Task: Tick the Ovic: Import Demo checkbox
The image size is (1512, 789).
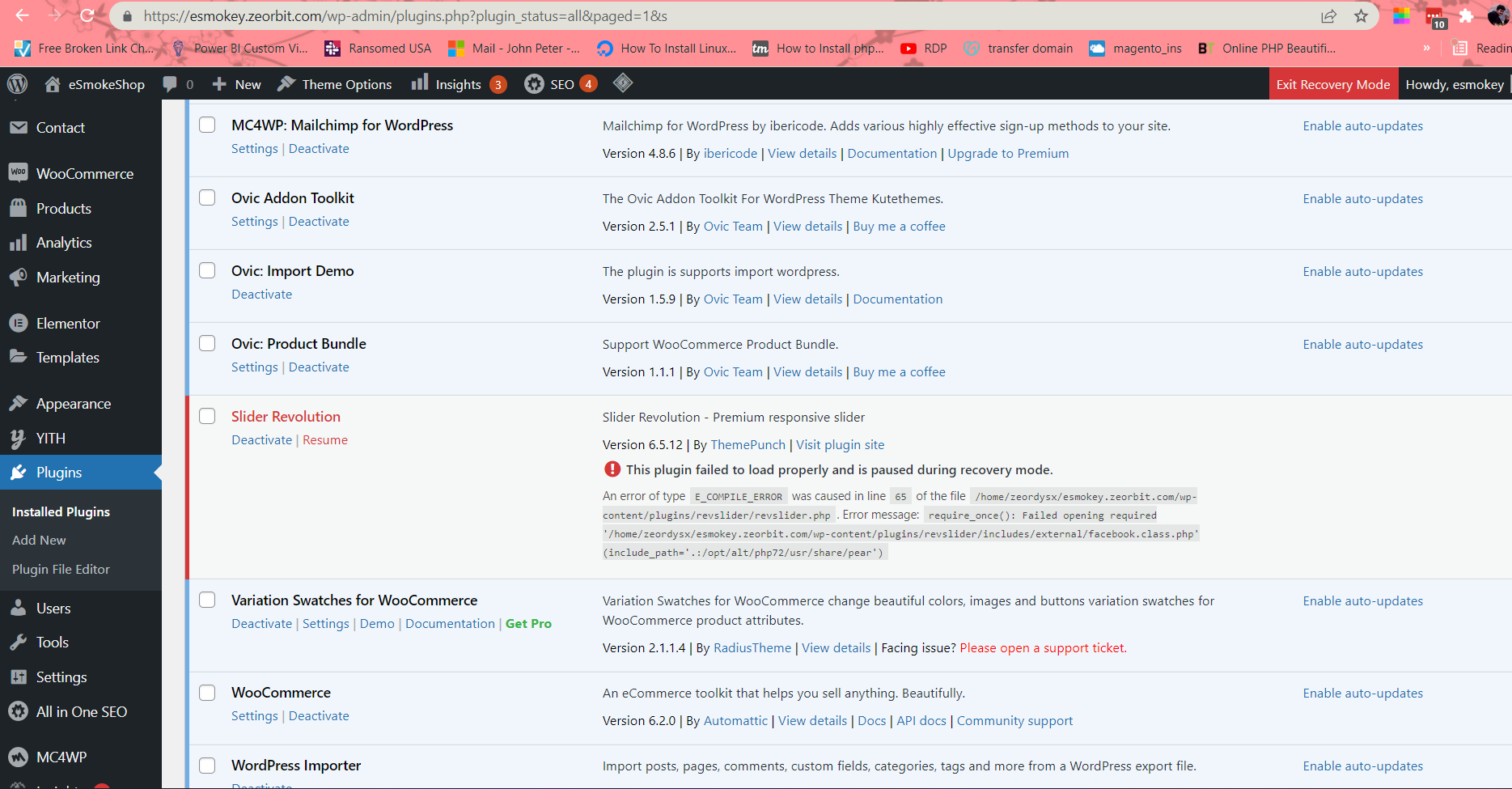Action: [x=207, y=270]
